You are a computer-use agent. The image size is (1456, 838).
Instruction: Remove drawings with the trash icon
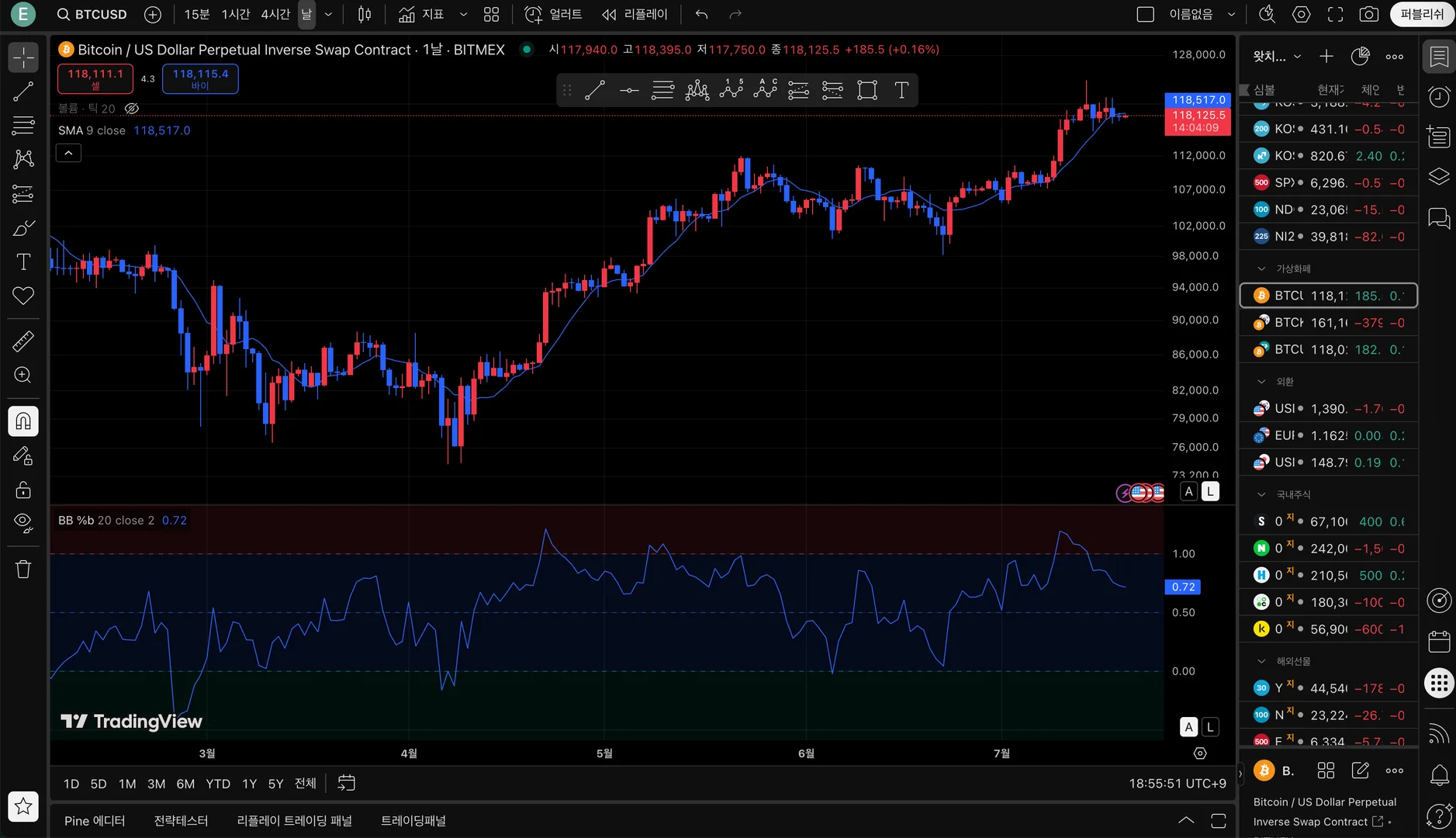click(23, 570)
